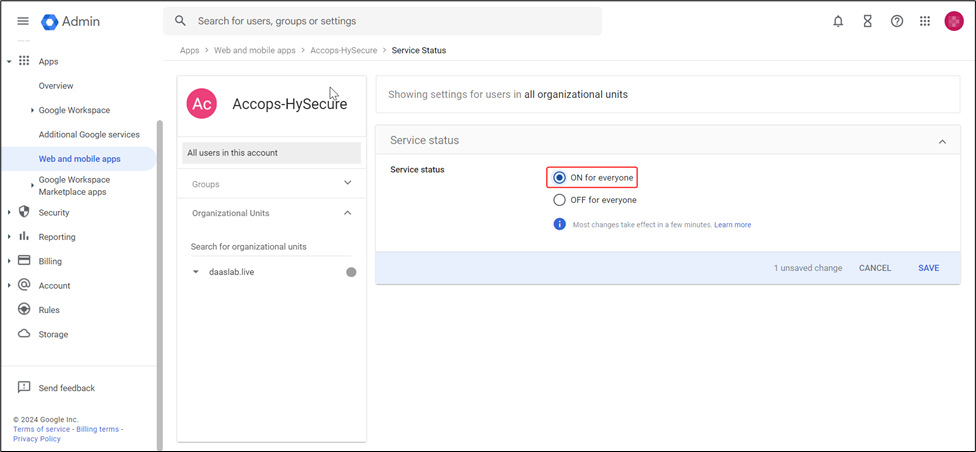This screenshot has height=452, width=976.
Task: Expand the Groups section
Action: 347,183
